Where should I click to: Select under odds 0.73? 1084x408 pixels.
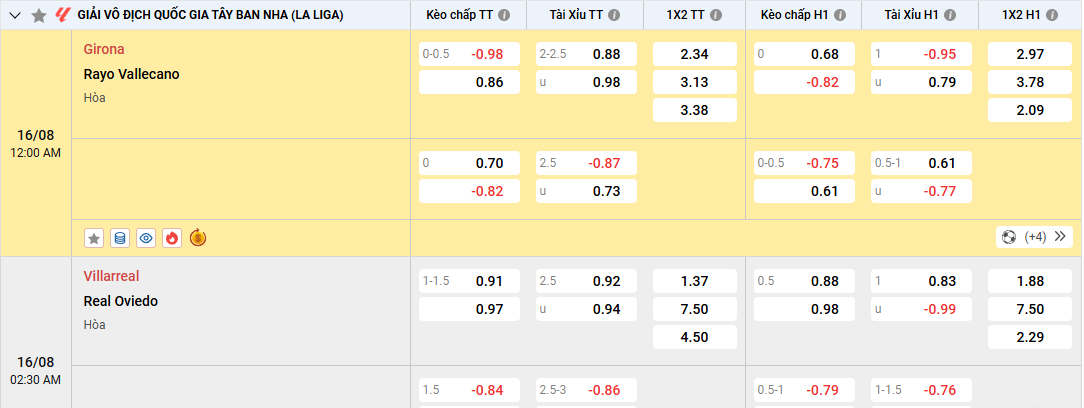click(586, 191)
